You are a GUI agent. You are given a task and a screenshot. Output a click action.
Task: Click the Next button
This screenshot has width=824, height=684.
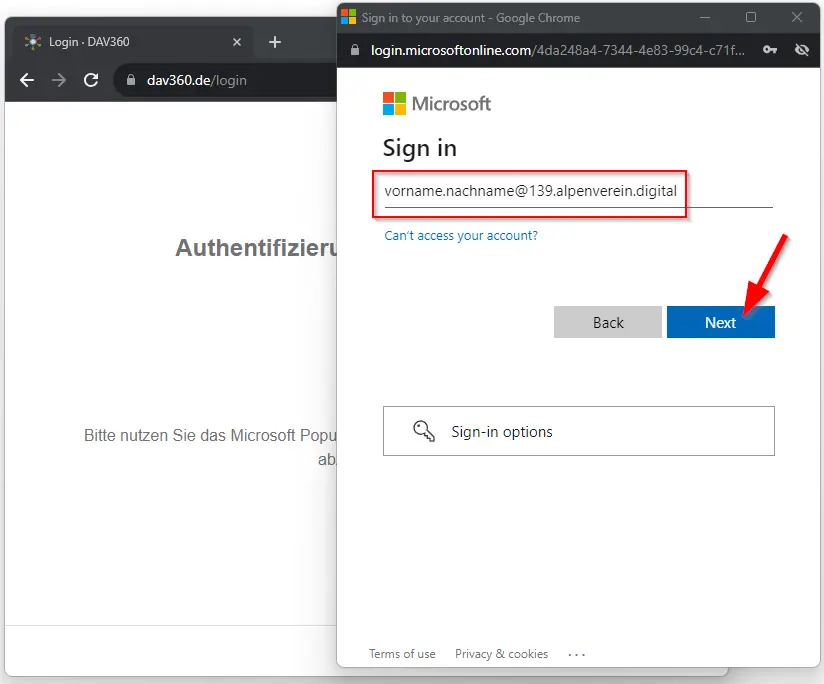[x=720, y=322]
